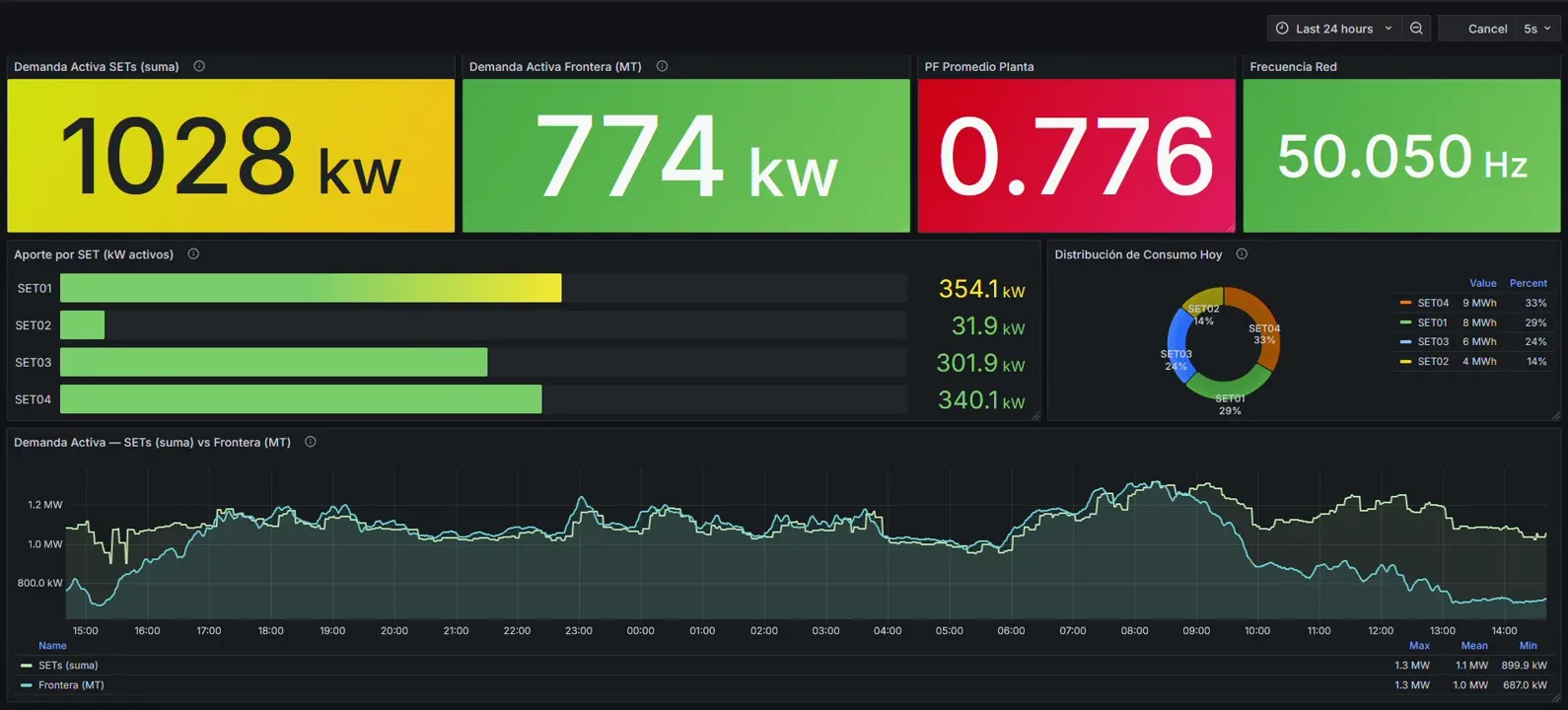The width and height of the screenshot is (1568, 710).
Task: Sort the chart legend by the Name column
Action: pos(52,646)
